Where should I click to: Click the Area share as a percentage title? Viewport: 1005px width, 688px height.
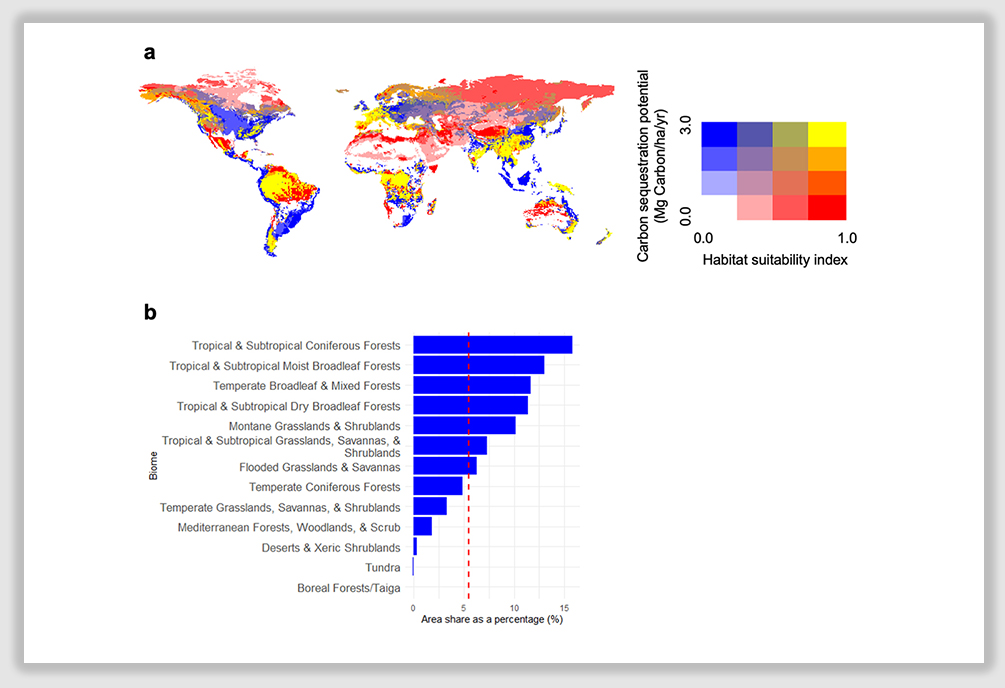491,620
